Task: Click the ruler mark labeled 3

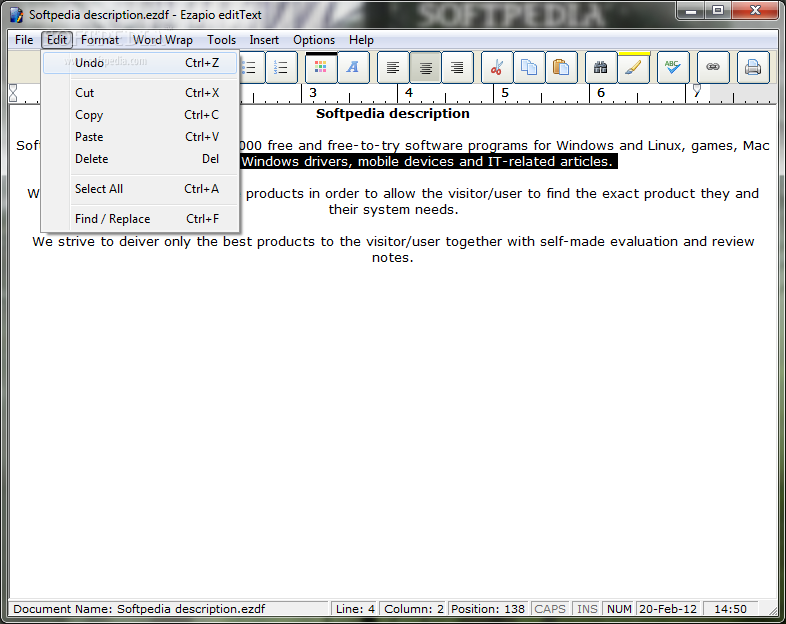Action: [x=313, y=93]
